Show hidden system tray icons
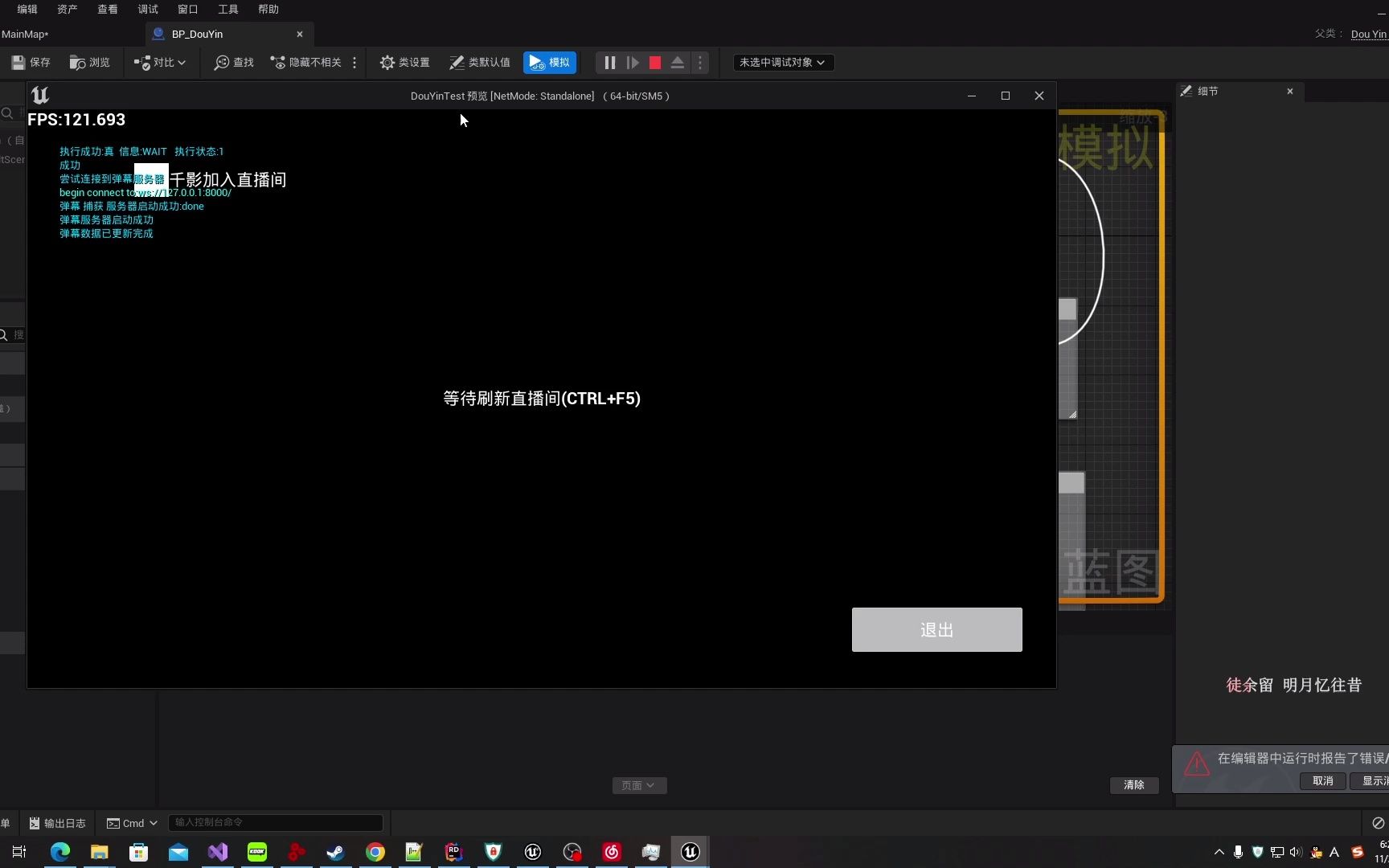This screenshot has width=1389, height=868. (x=1219, y=852)
